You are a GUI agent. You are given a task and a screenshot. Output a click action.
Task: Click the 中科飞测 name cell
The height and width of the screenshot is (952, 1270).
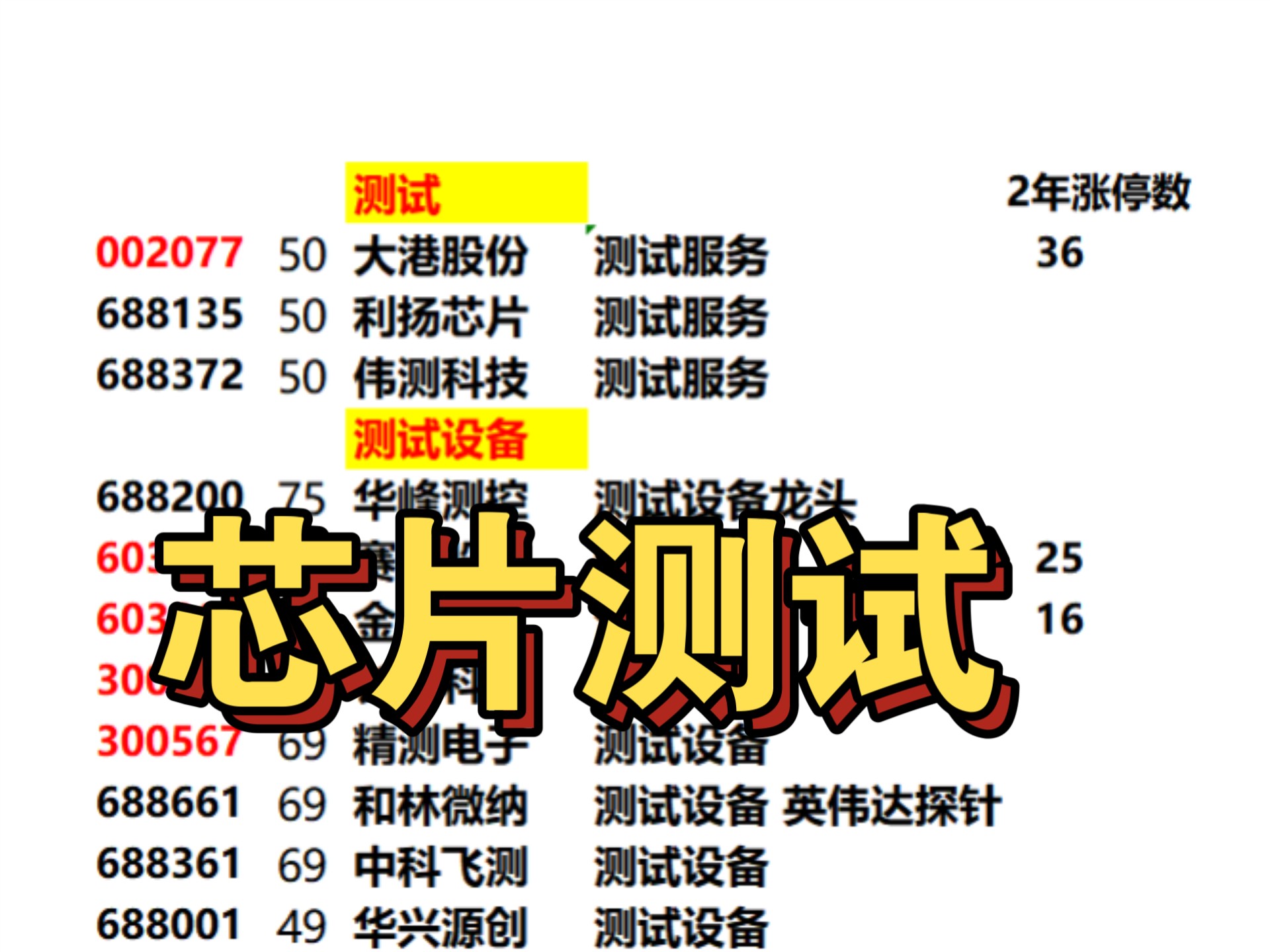point(441,866)
